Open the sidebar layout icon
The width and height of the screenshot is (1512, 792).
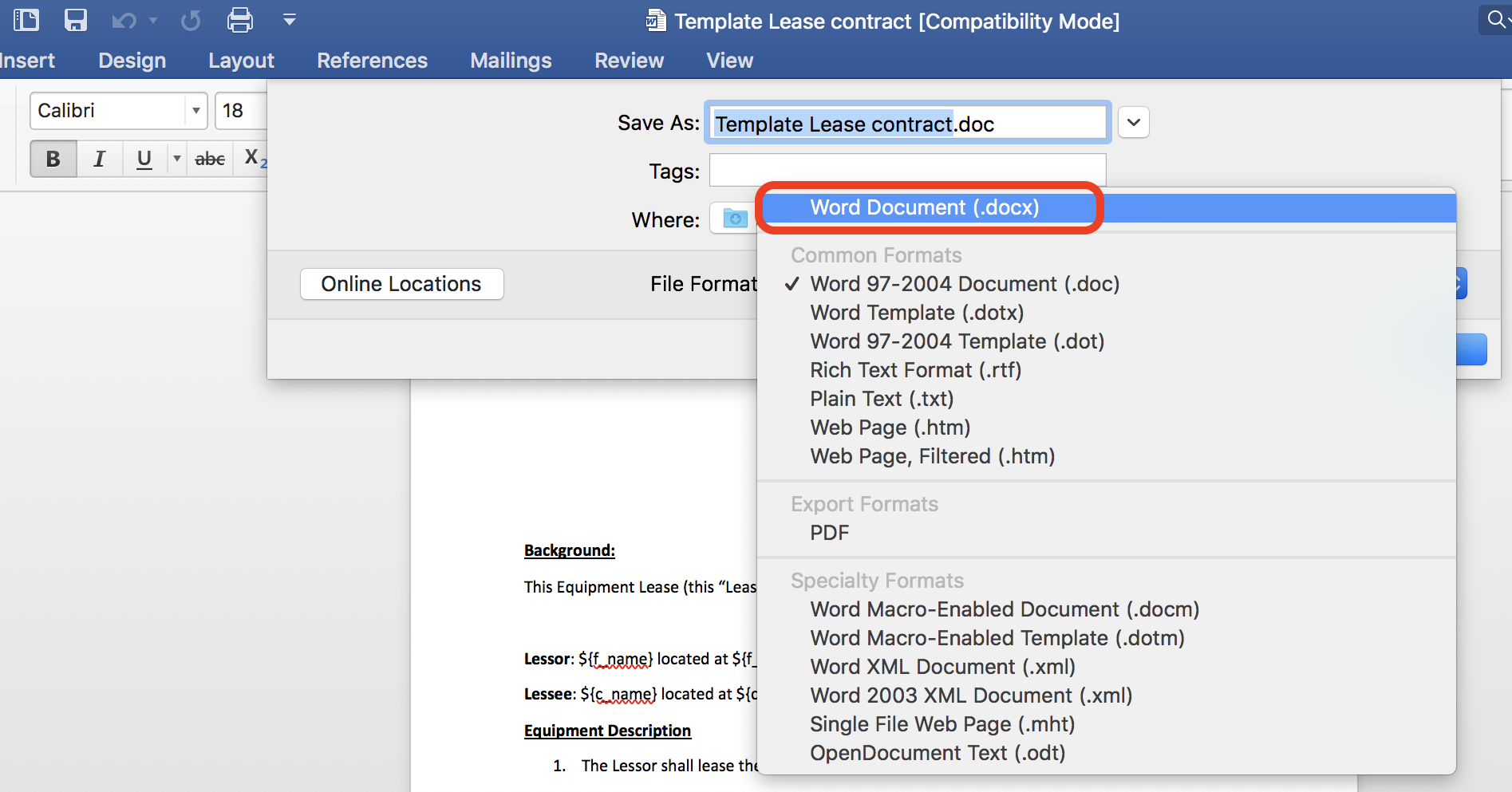tap(26, 20)
